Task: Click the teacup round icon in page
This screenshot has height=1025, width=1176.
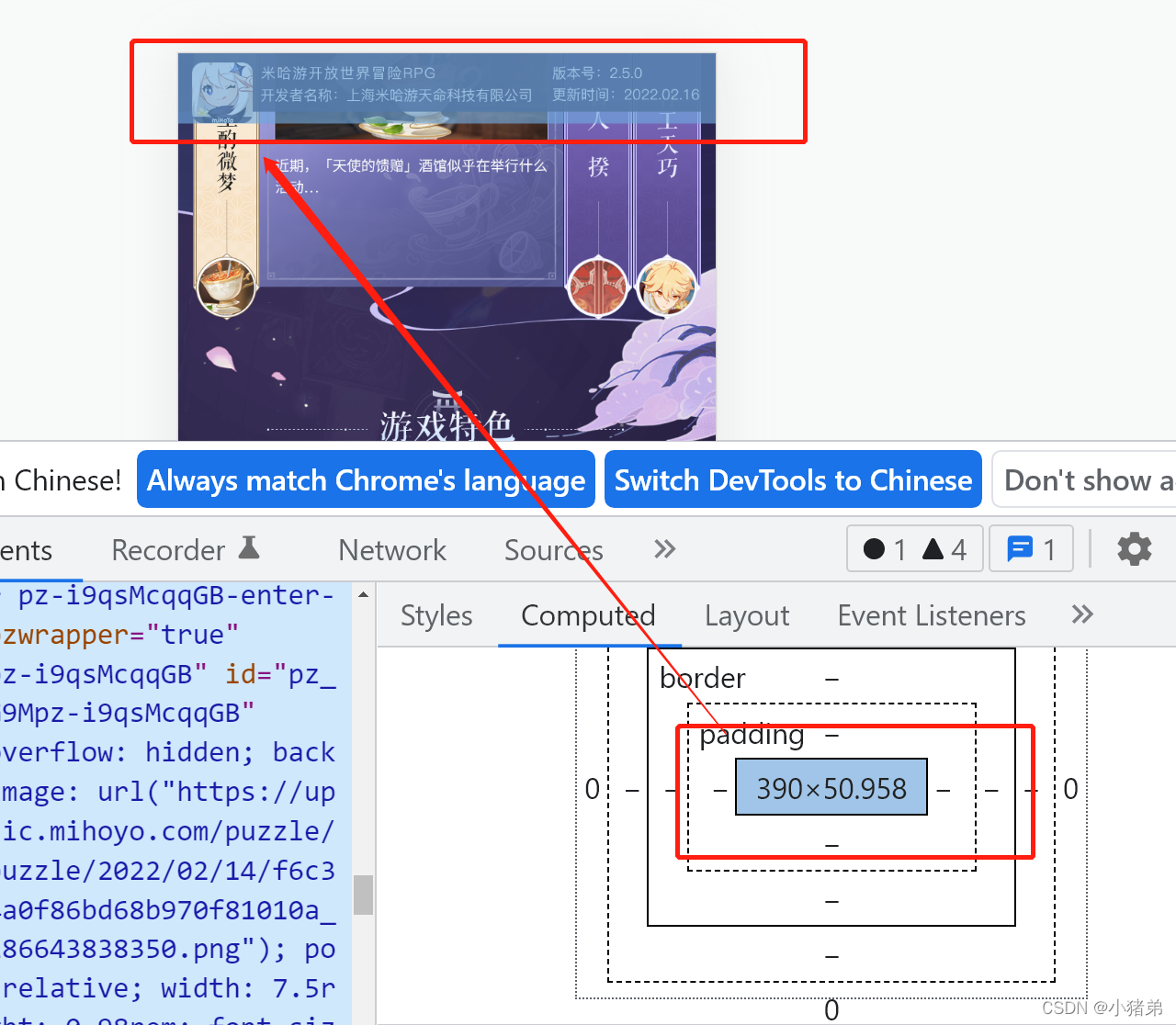Action: [226, 287]
